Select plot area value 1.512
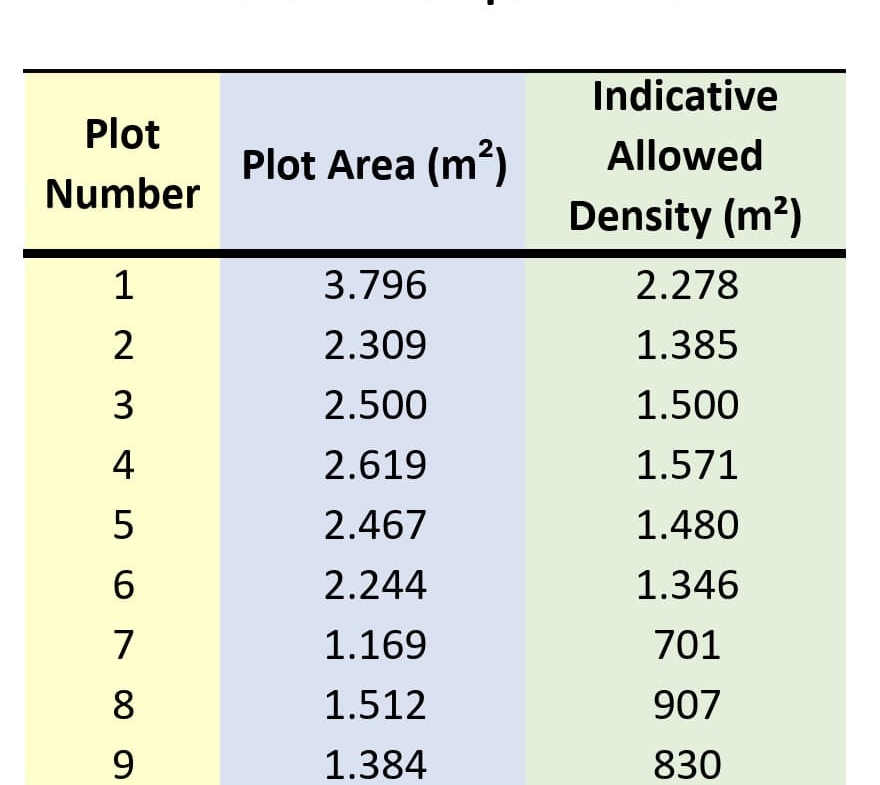This screenshot has width=880, height=785. [375, 706]
